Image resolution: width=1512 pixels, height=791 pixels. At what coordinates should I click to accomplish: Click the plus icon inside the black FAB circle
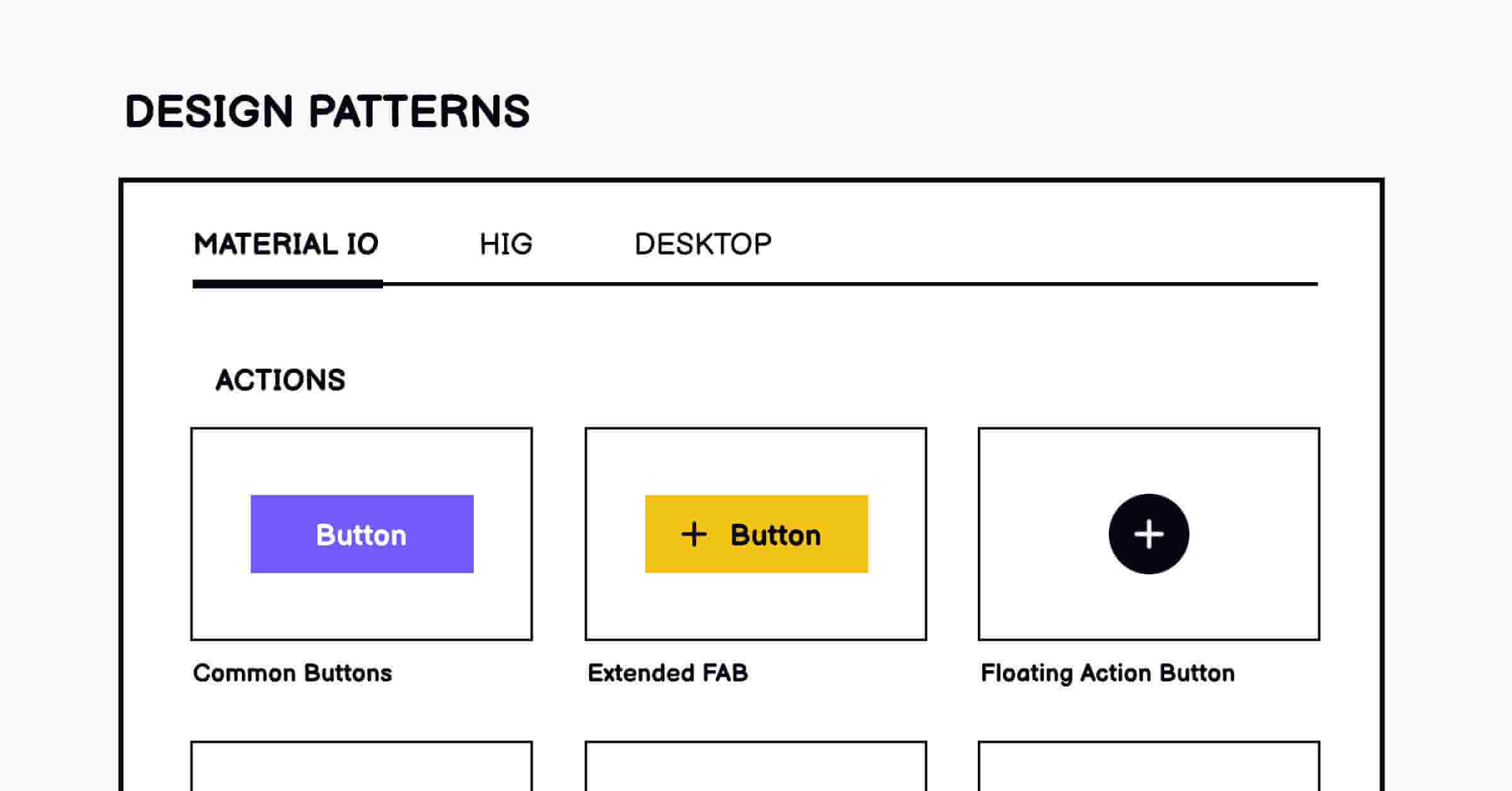pos(1148,535)
